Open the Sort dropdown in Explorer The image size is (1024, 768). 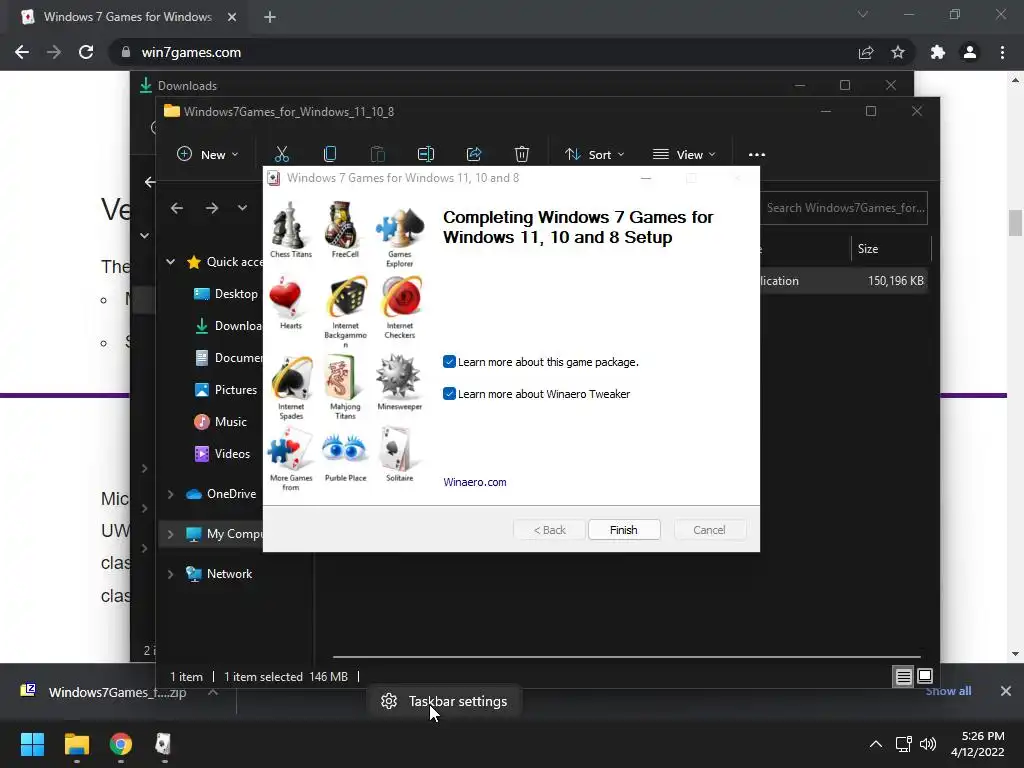click(594, 155)
